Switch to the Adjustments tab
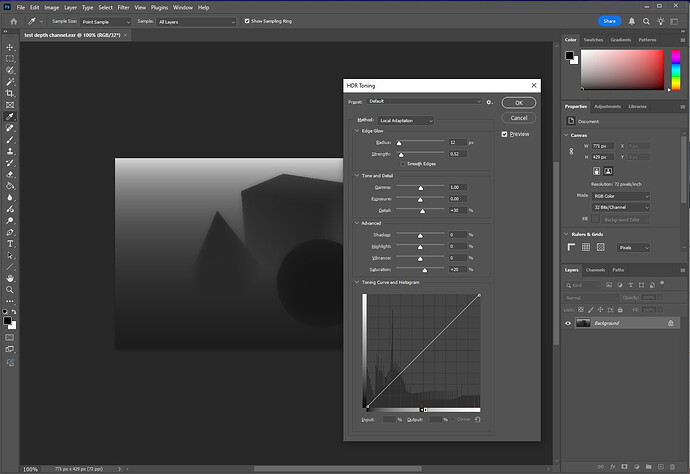 (x=607, y=107)
